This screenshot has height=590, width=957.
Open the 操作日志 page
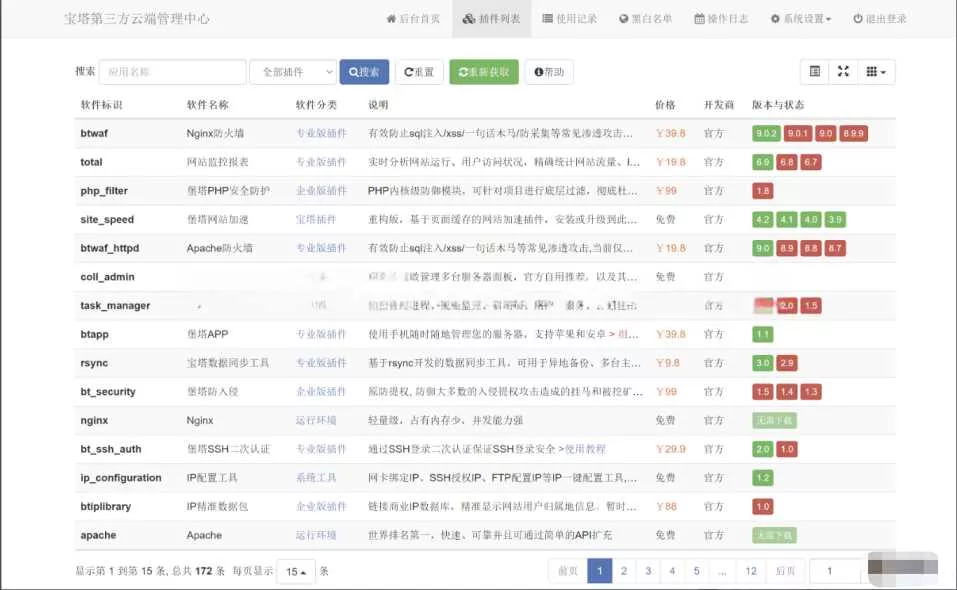(721, 19)
